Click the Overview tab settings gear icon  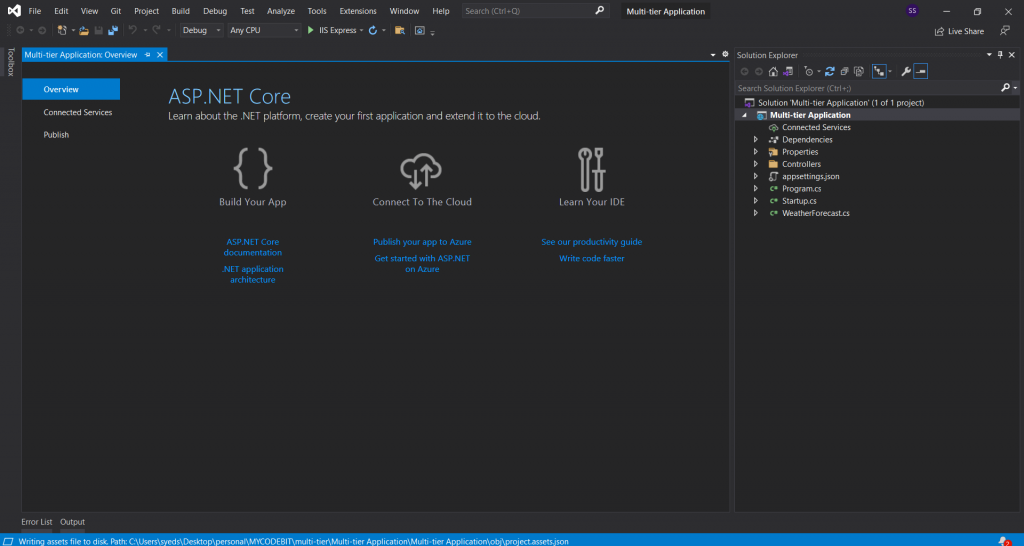tap(725, 54)
